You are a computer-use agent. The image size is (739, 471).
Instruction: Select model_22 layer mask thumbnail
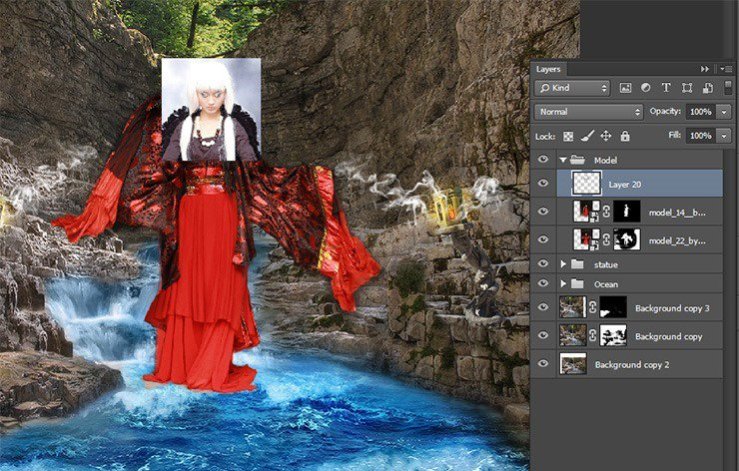click(626, 240)
